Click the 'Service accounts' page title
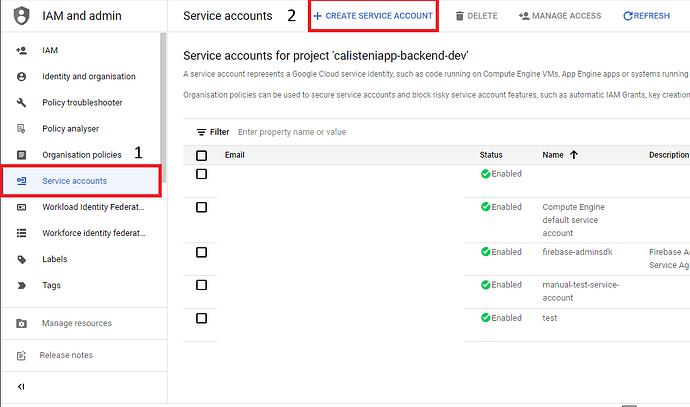The image size is (690, 407). coord(228,16)
